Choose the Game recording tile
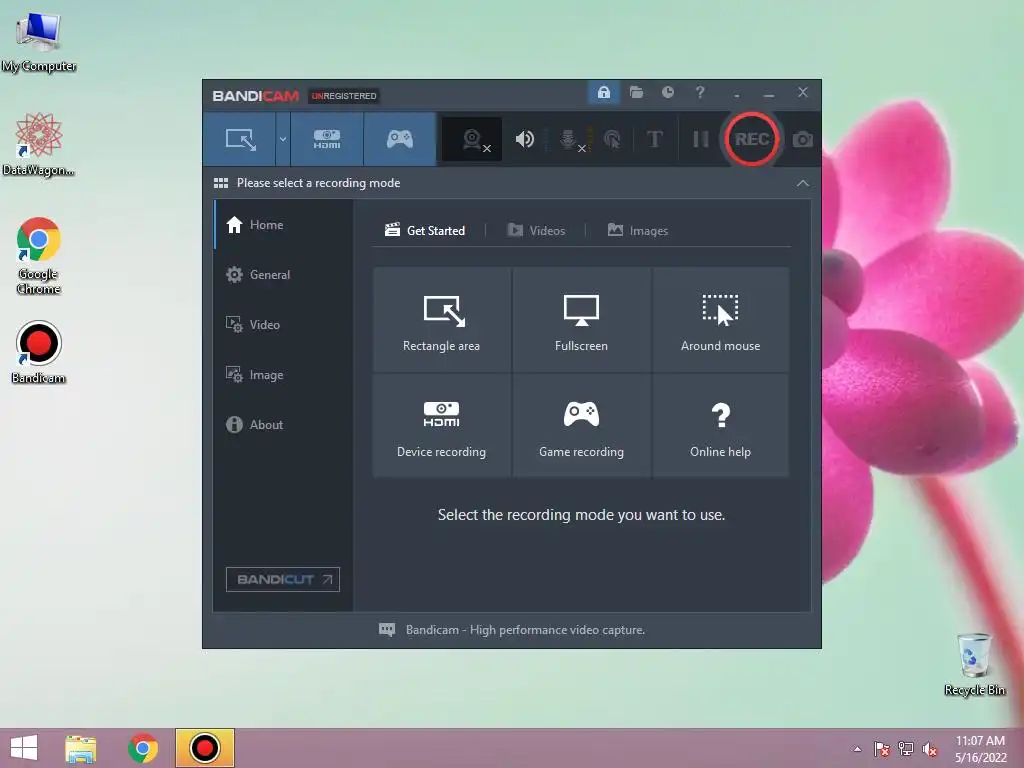This screenshot has height=768, width=1024. tap(581, 425)
